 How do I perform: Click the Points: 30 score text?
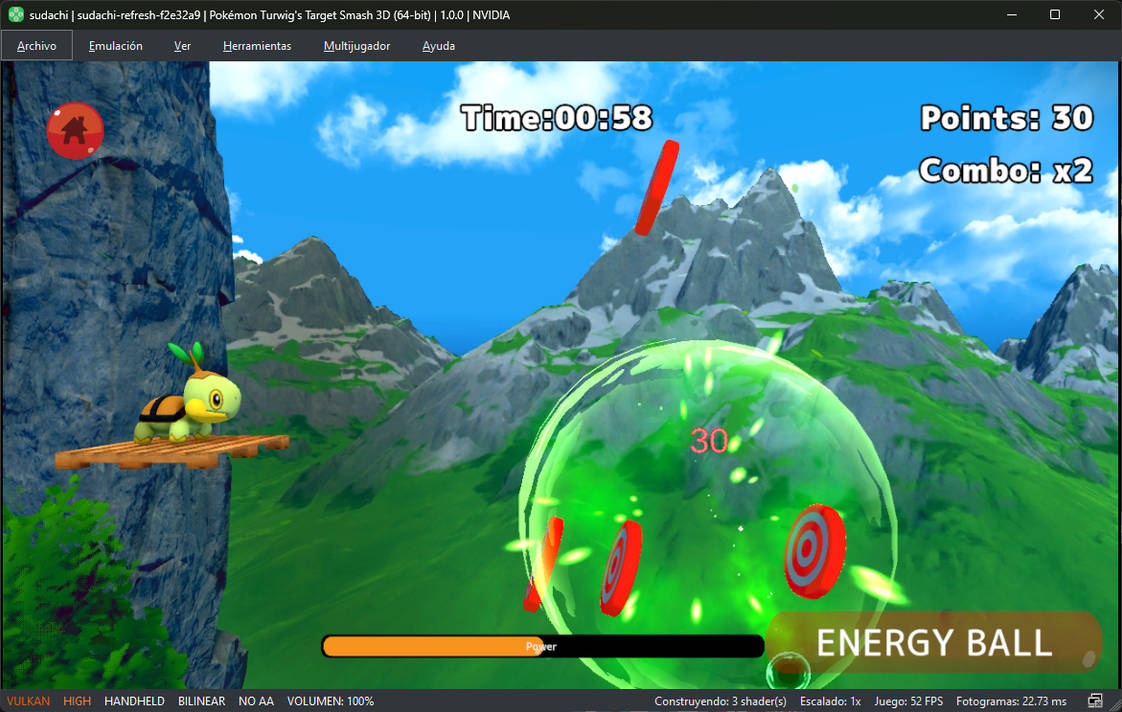(x=1007, y=118)
